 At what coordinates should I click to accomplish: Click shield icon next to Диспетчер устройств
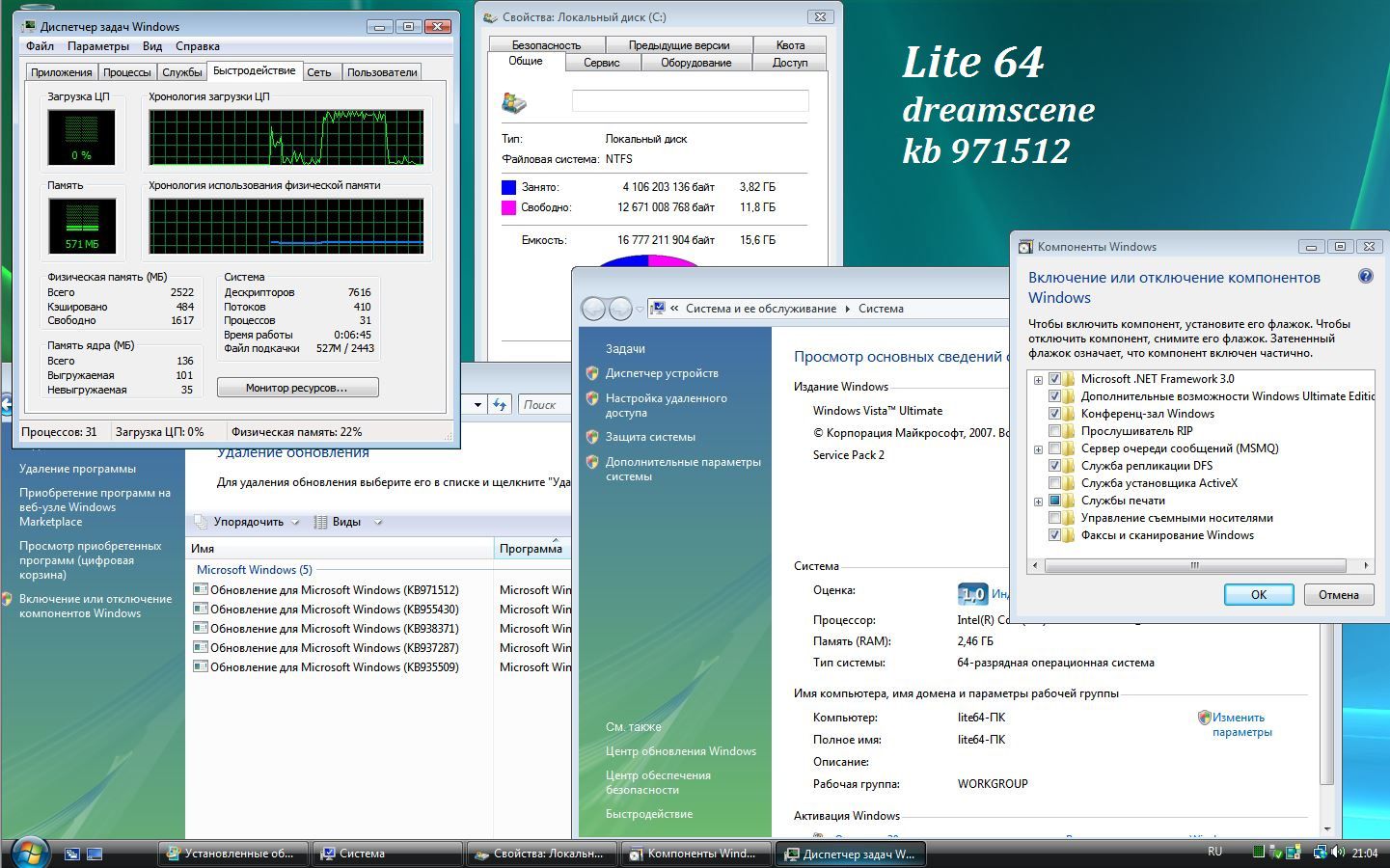tap(592, 373)
